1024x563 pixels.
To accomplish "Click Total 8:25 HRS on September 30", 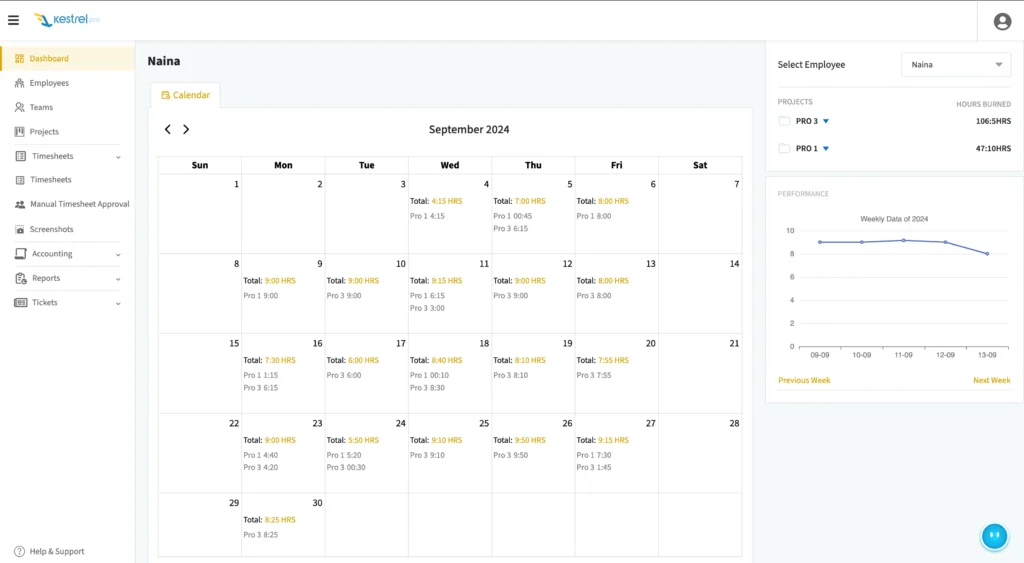I will click(269, 520).
